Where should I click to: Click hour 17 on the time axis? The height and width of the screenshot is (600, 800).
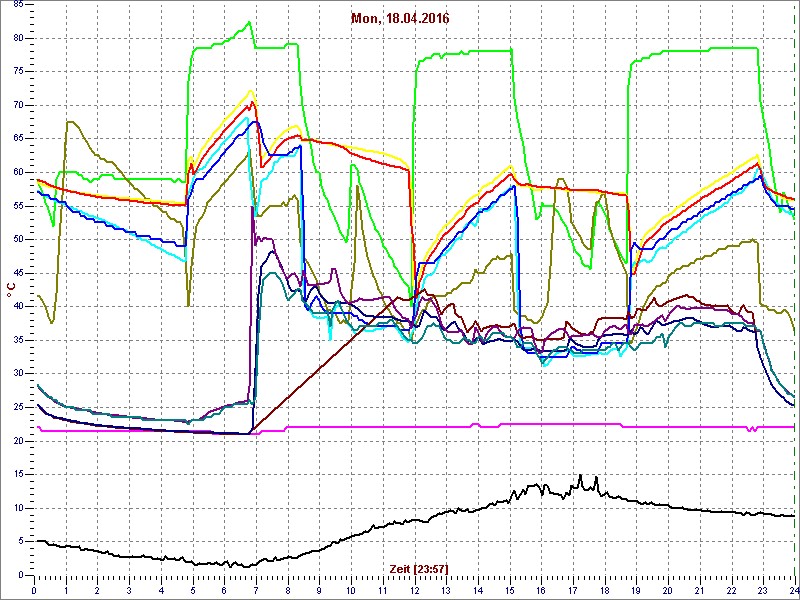(x=573, y=591)
